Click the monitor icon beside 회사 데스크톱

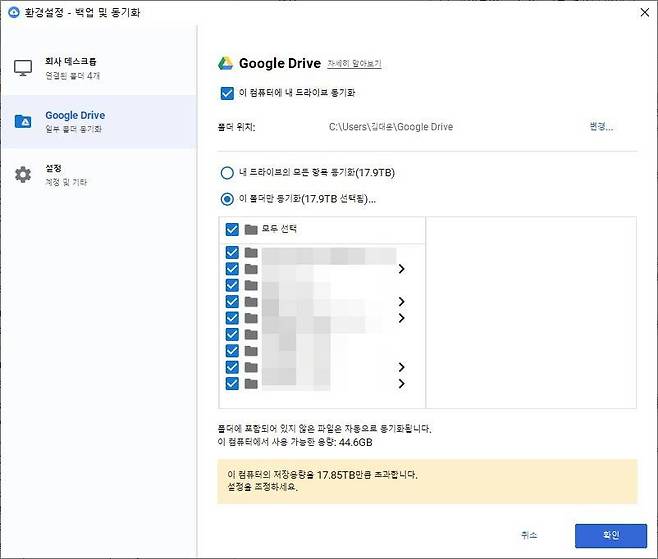(x=23, y=68)
